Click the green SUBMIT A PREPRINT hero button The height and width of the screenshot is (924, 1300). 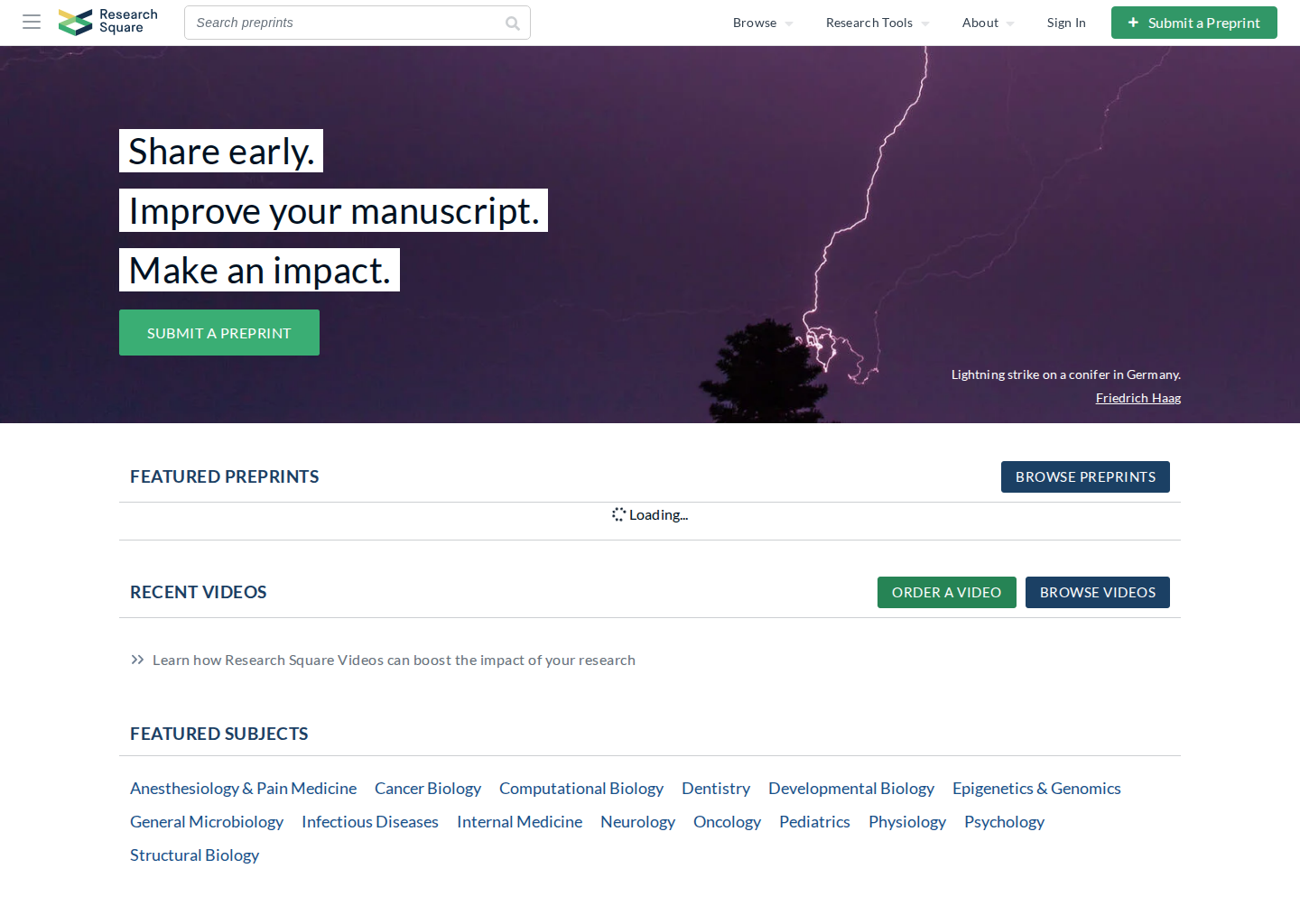[219, 333]
